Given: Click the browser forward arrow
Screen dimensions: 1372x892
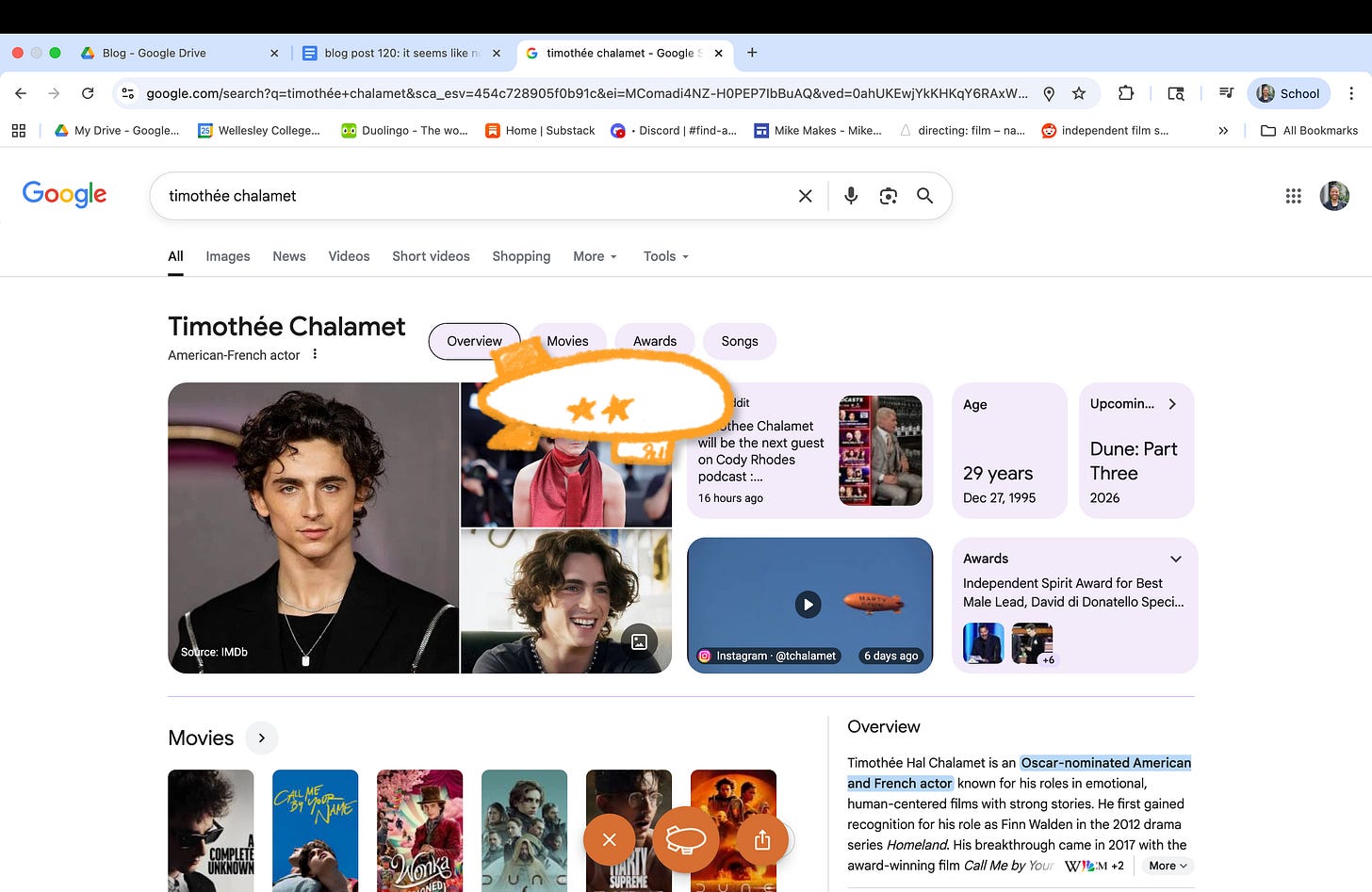Looking at the screenshot, I should tap(54, 93).
